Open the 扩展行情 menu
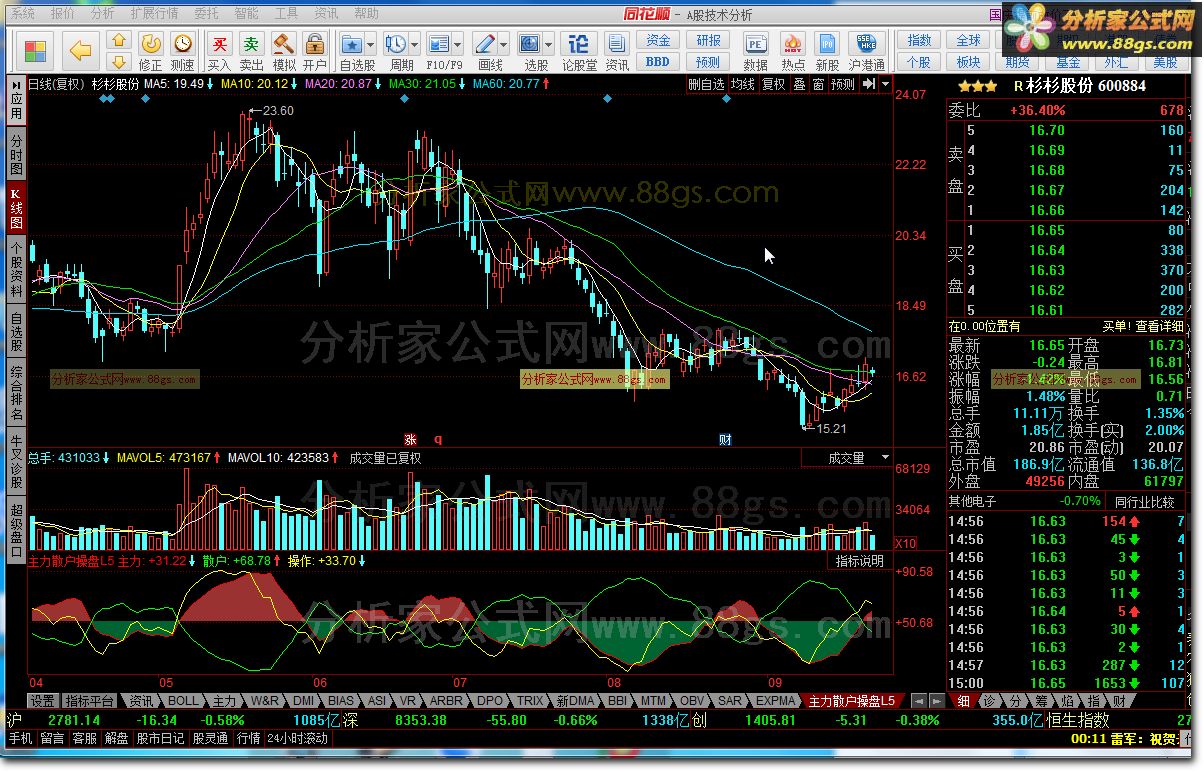This screenshot has height=771, width=1204. pyautogui.click(x=154, y=14)
